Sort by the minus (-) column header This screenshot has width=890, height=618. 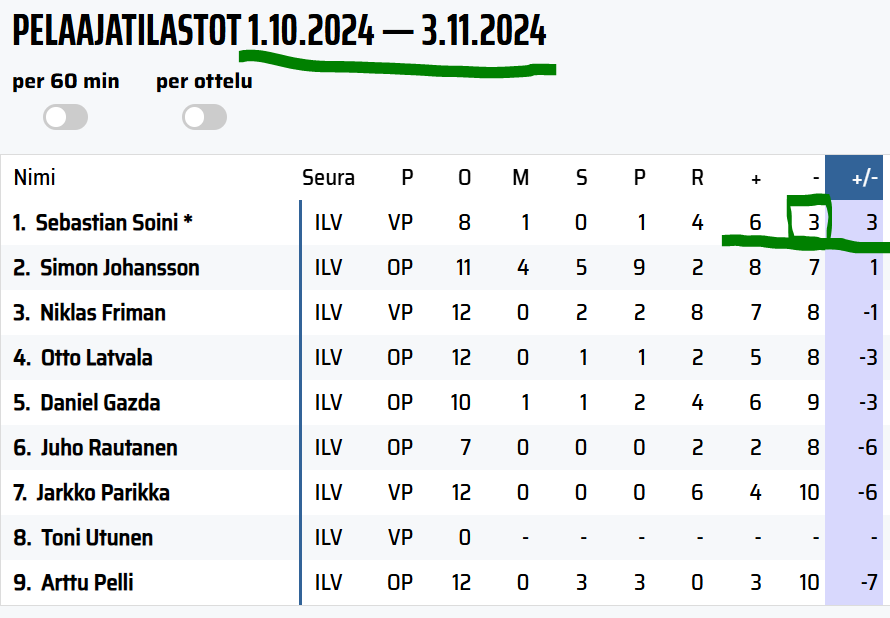pyautogui.click(x=815, y=178)
